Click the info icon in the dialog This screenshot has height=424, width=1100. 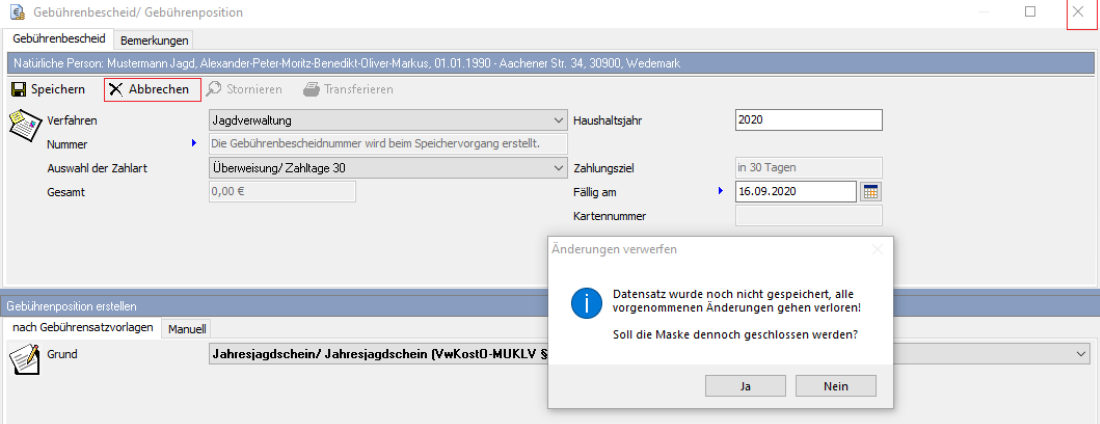click(585, 304)
